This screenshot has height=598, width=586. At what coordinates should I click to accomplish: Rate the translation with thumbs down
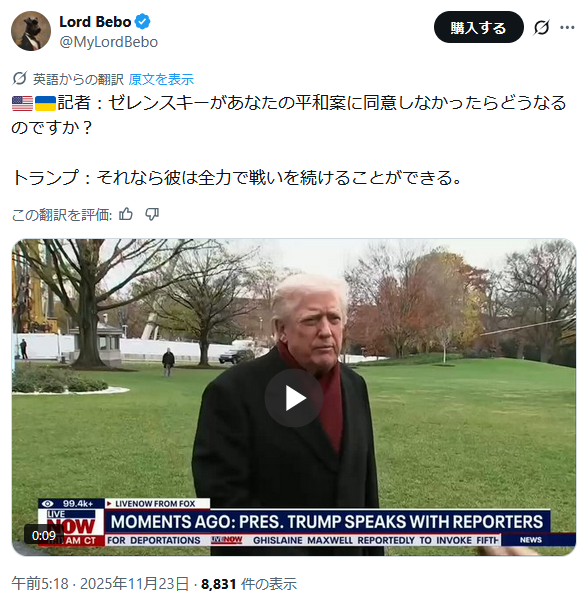pos(152,214)
